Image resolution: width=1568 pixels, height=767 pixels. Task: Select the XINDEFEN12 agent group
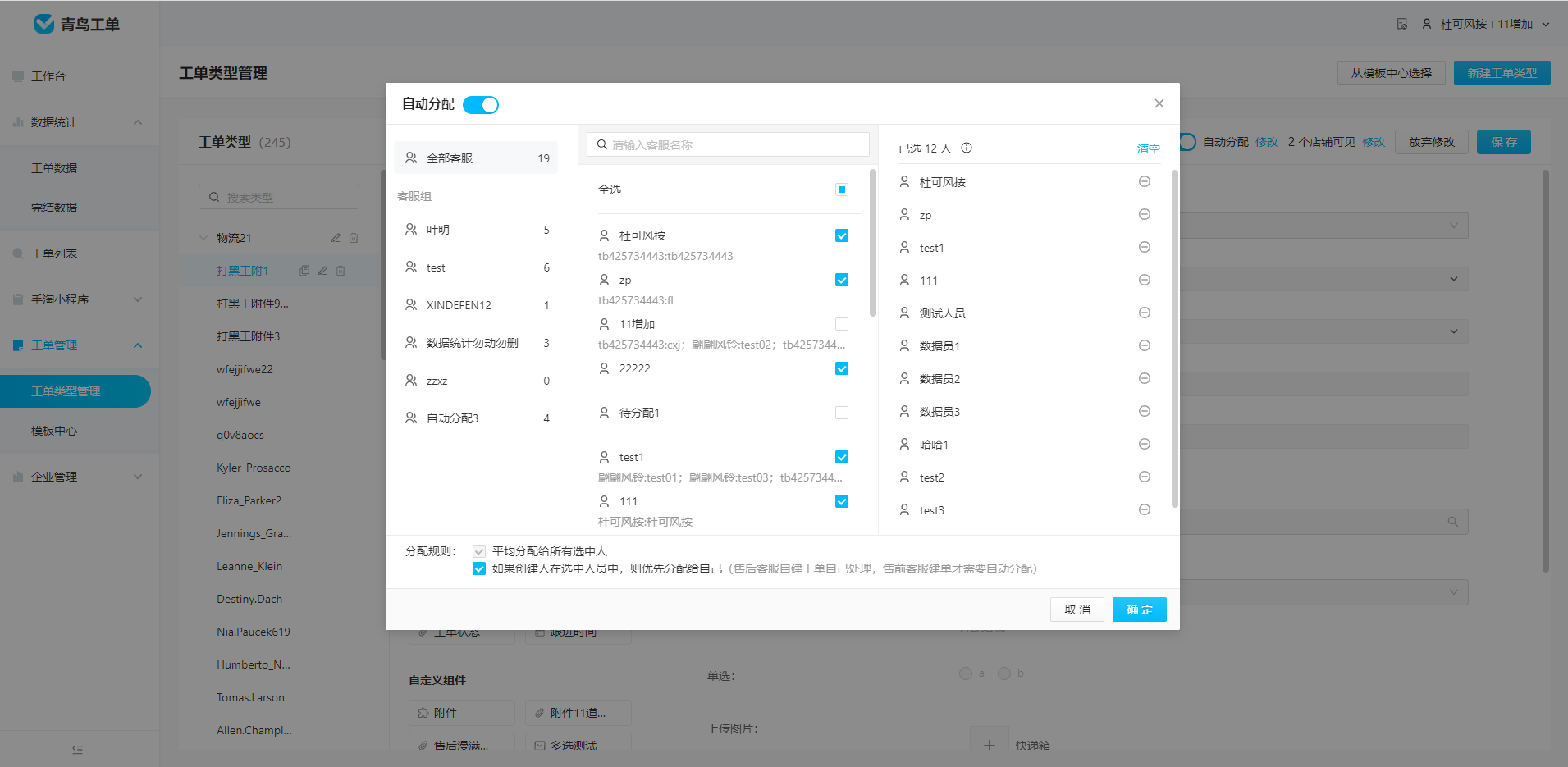click(476, 305)
